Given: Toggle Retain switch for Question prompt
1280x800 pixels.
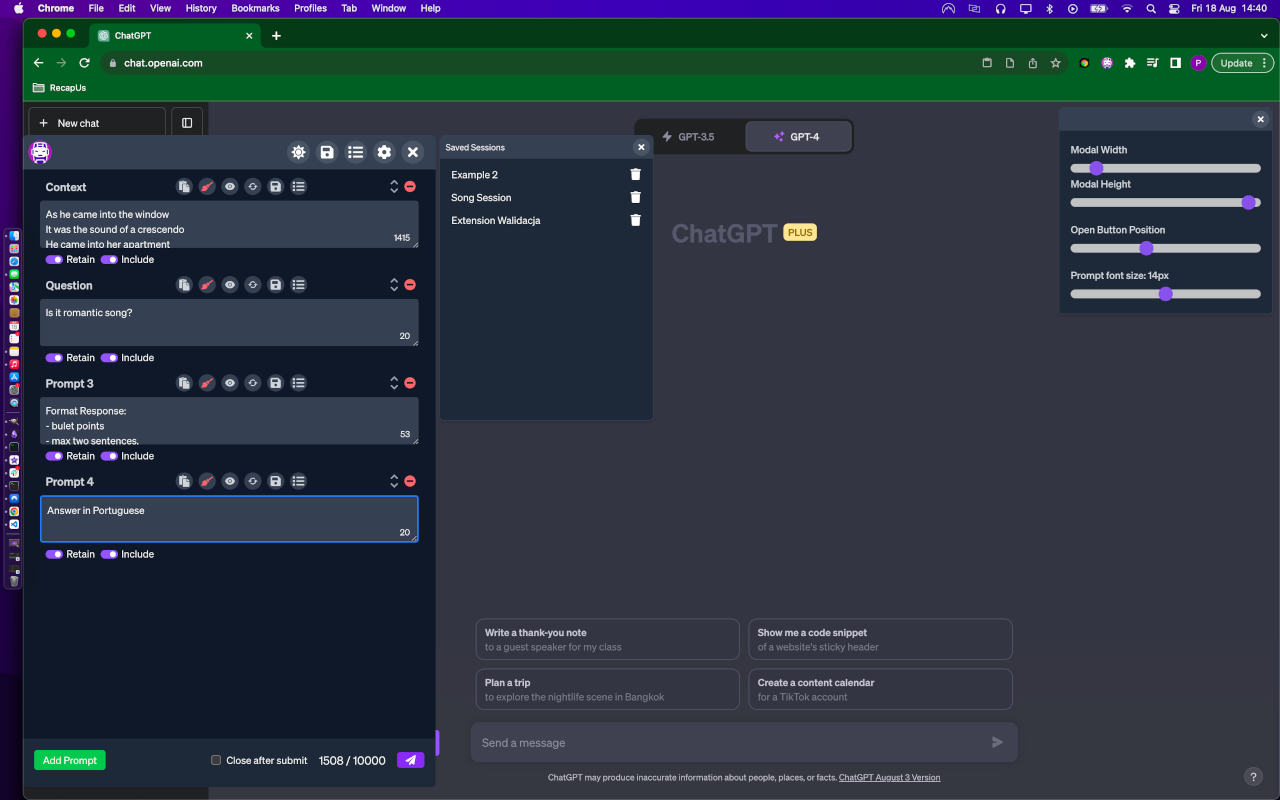Looking at the screenshot, I should click(54, 357).
